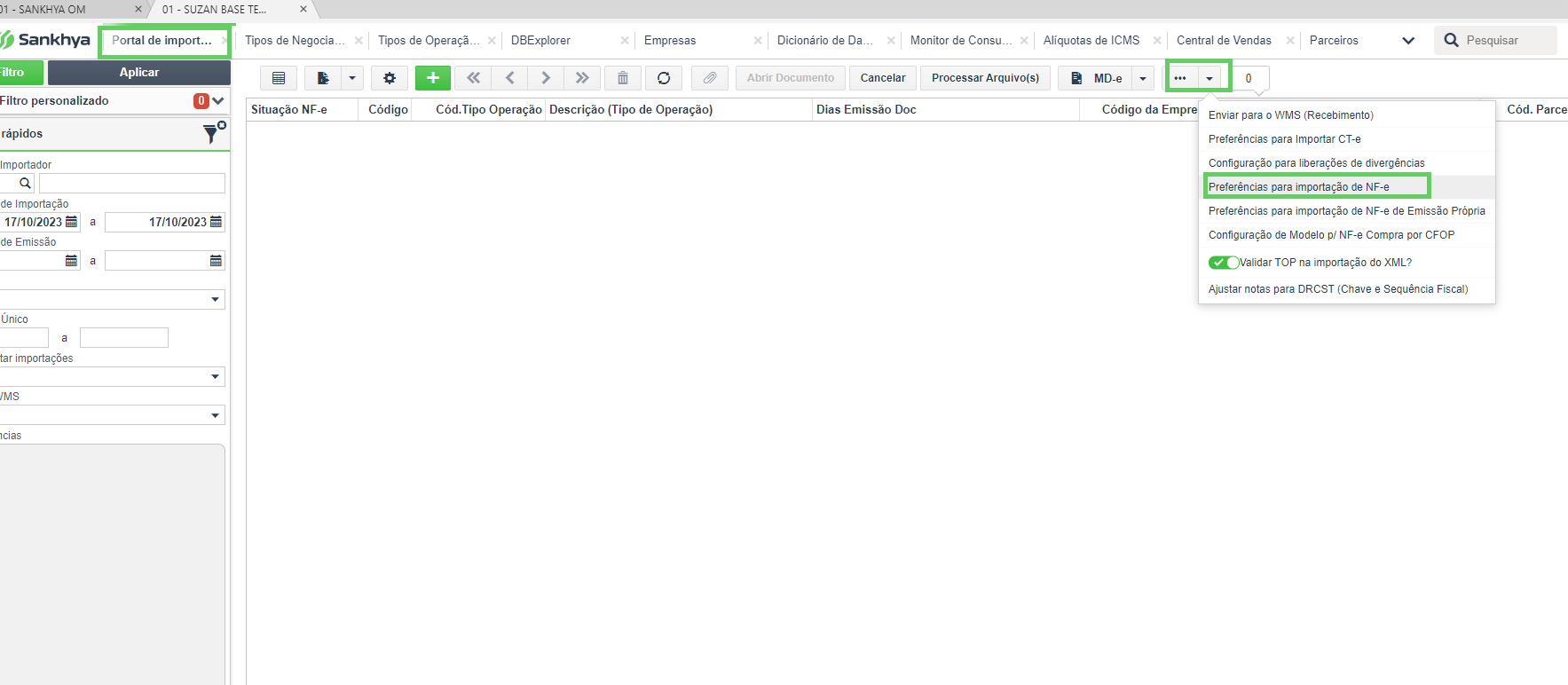Screen dimensions: 1568x685
Task: Click the trash delete icon
Action: tap(623, 78)
